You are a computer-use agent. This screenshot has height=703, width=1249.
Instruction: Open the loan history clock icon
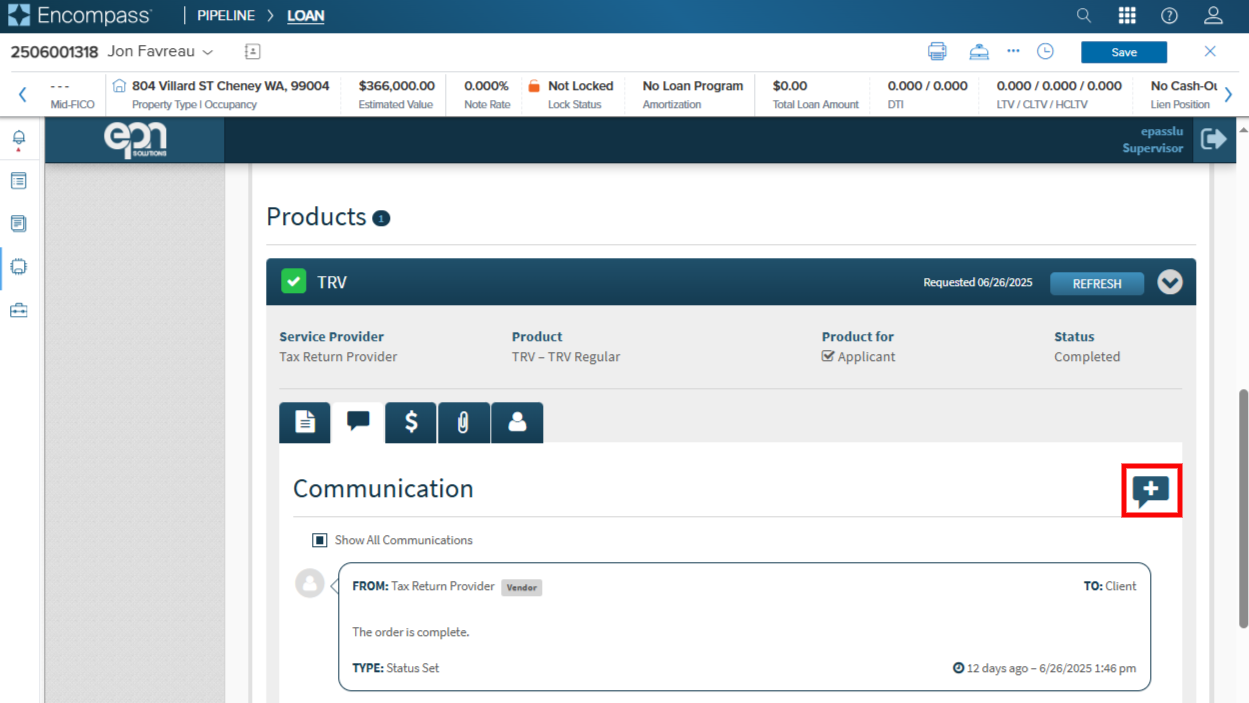pyautogui.click(x=1045, y=51)
